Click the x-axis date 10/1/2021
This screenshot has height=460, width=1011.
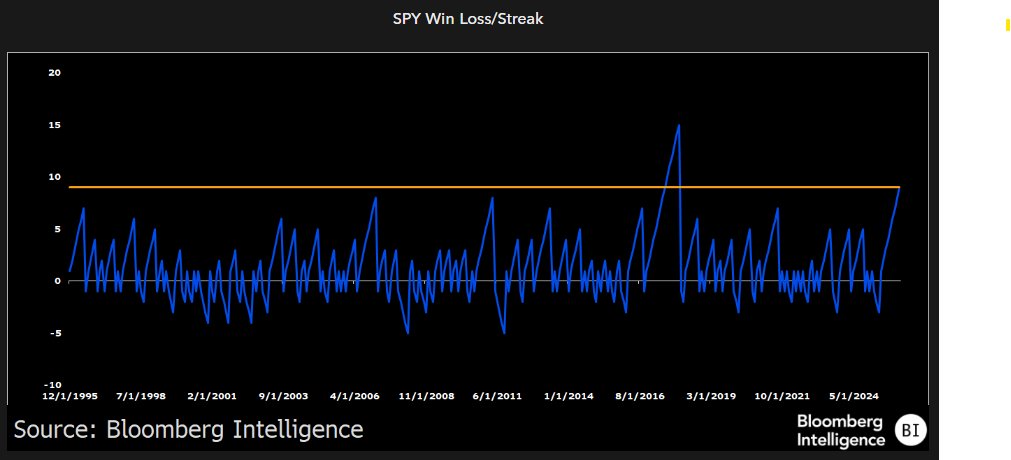pos(781,396)
